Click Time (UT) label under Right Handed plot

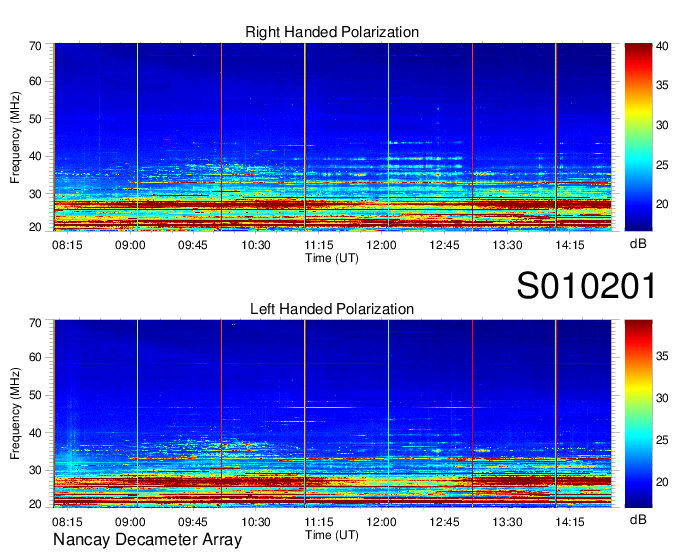pos(332,258)
